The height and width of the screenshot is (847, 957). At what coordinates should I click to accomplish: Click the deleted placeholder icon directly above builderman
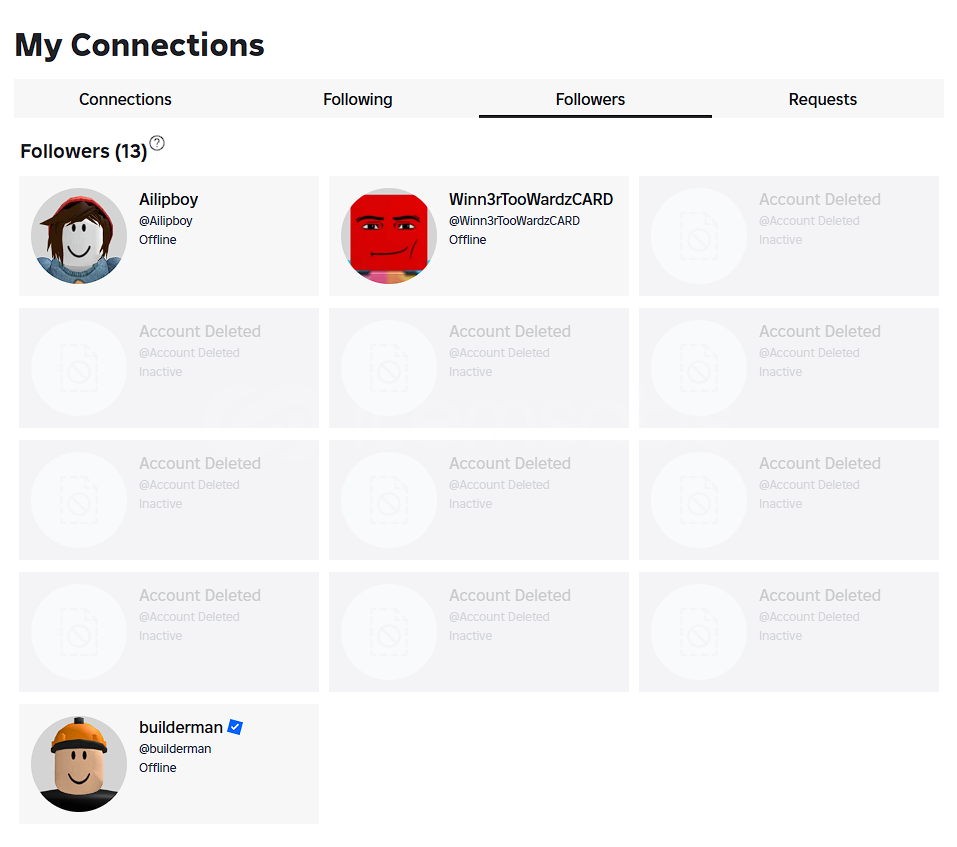(79, 632)
